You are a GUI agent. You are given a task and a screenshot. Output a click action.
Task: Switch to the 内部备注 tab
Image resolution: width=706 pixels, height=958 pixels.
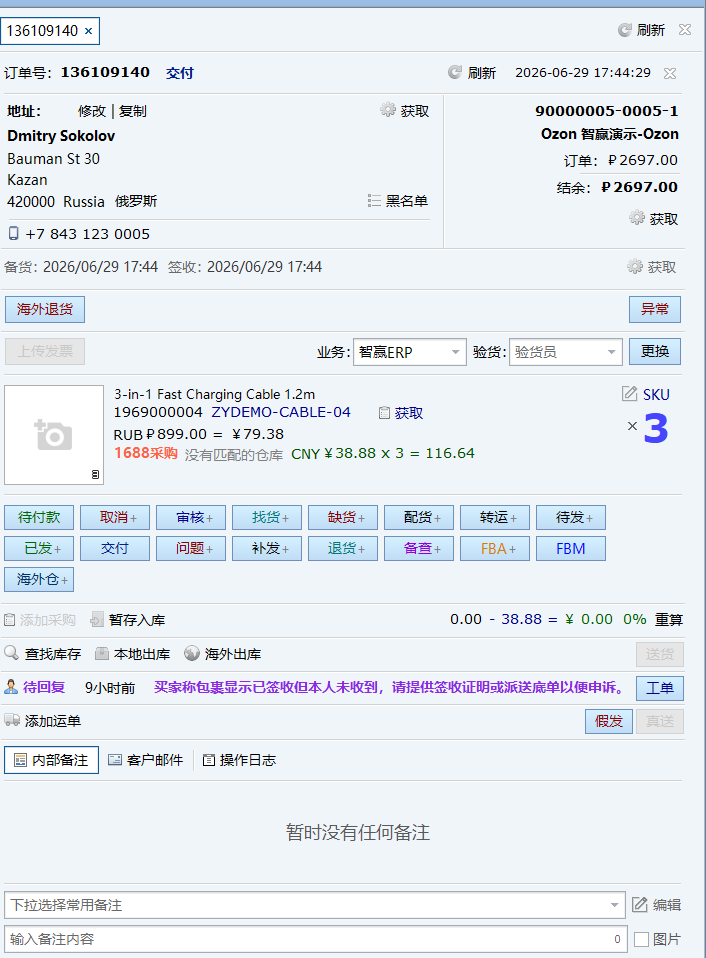(51, 760)
